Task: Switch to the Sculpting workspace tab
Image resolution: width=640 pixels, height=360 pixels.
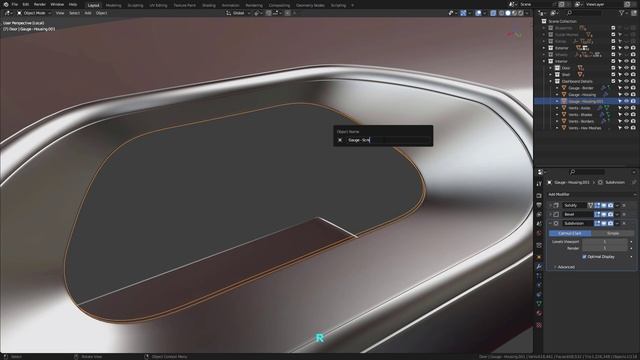Action: pyautogui.click(x=135, y=5)
